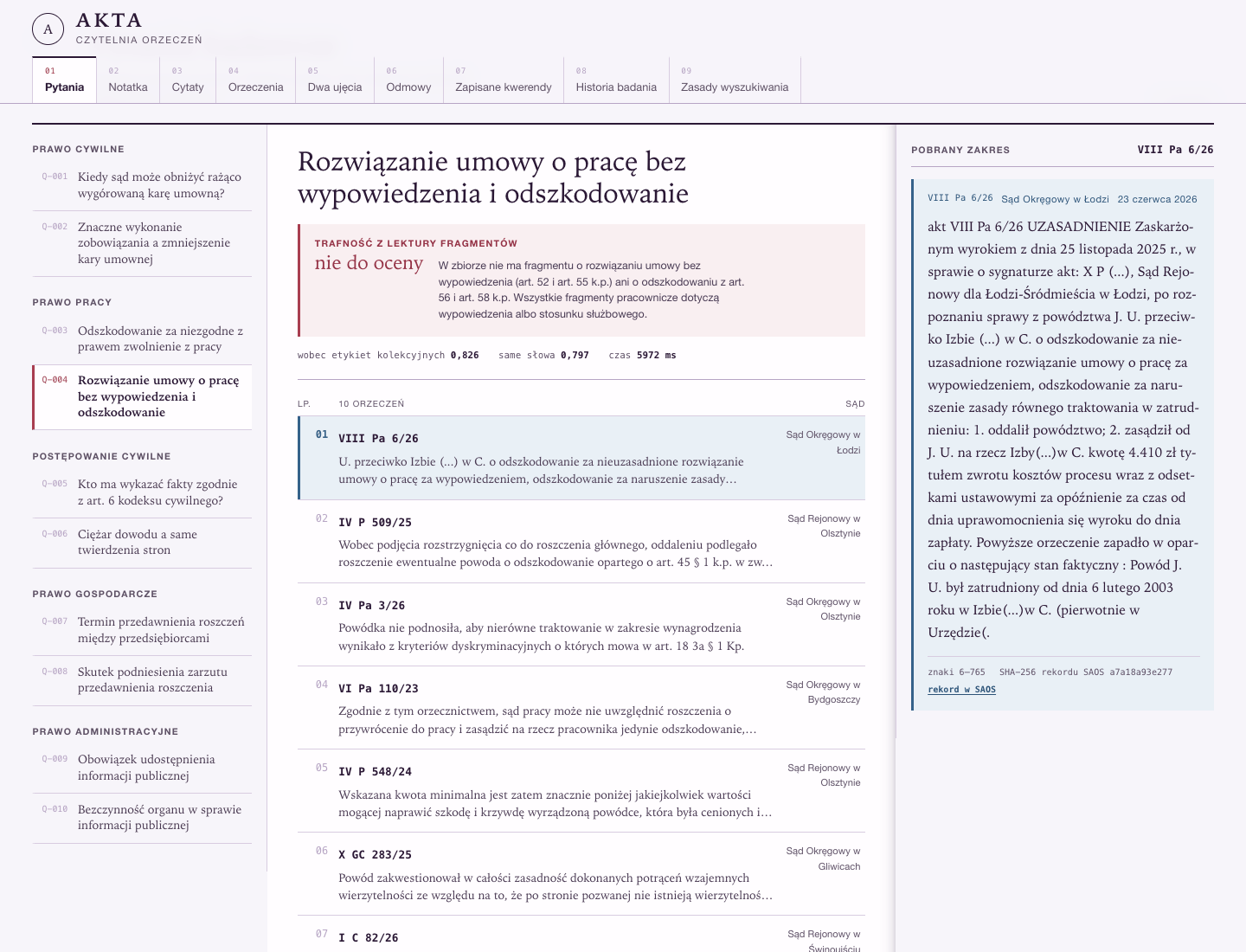The image size is (1246, 952).
Task: Select question Q-001 about karę umowną
Action: (x=142, y=185)
